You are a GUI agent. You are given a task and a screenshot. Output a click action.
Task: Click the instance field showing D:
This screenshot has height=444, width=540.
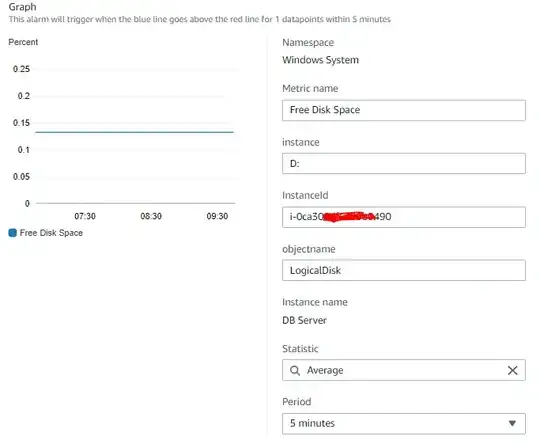(x=404, y=163)
